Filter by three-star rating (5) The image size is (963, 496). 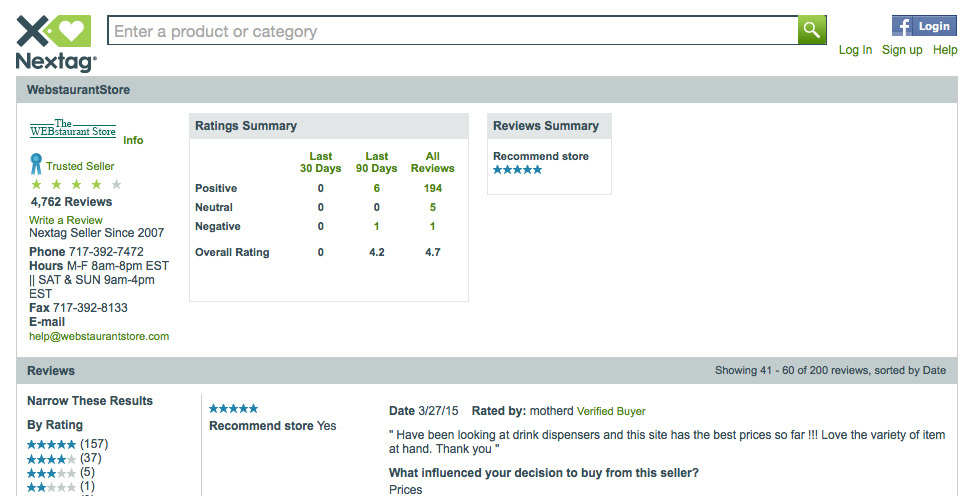[x=61, y=472]
